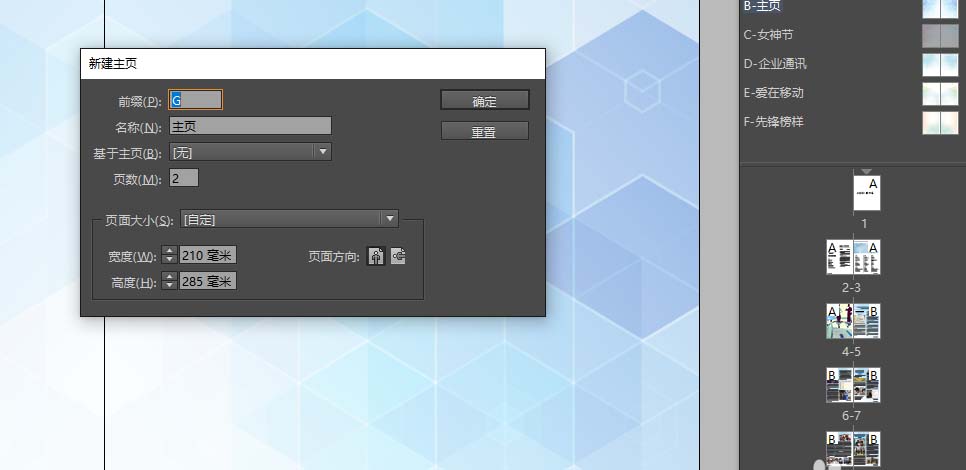Click the D-企业通讯 master thumbnail
The width and height of the screenshot is (966, 470).
tap(940, 65)
